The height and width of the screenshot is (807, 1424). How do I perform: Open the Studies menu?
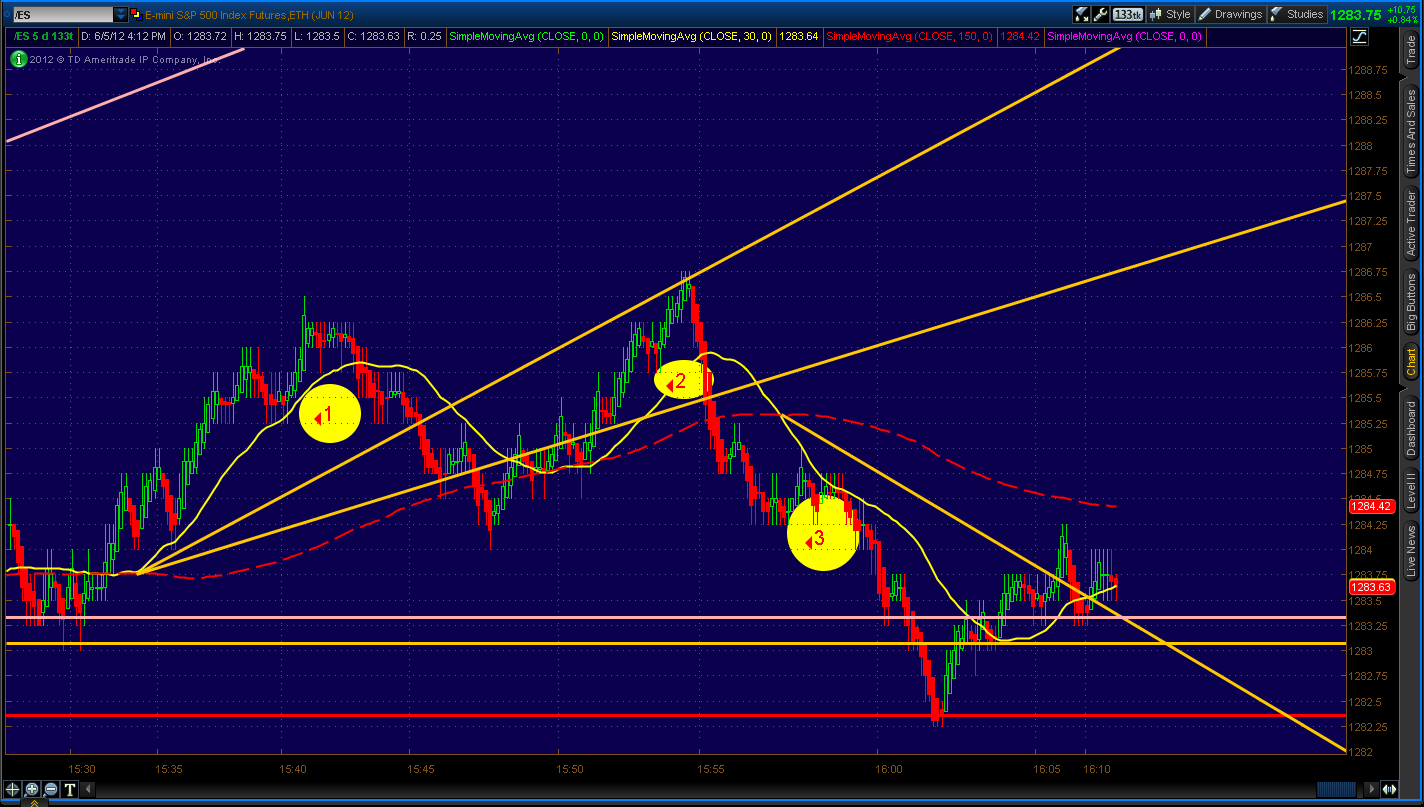point(1298,15)
